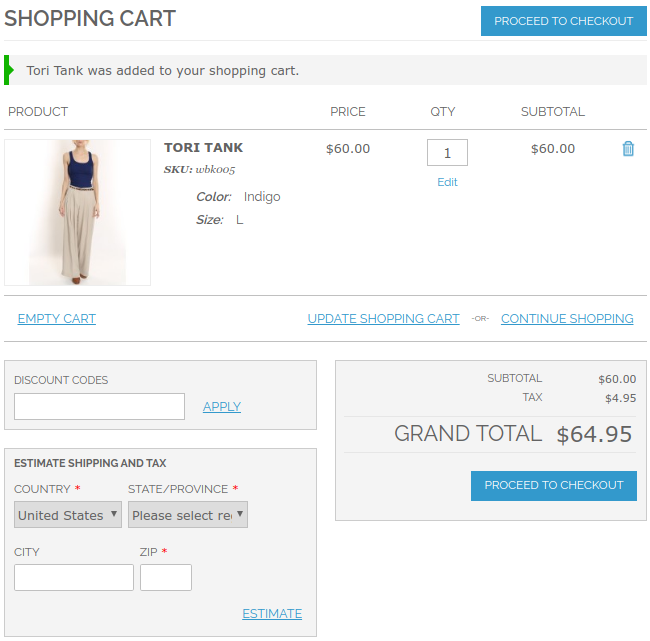Click the Empty Cart link
650x641 pixels.
click(x=57, y=319)
